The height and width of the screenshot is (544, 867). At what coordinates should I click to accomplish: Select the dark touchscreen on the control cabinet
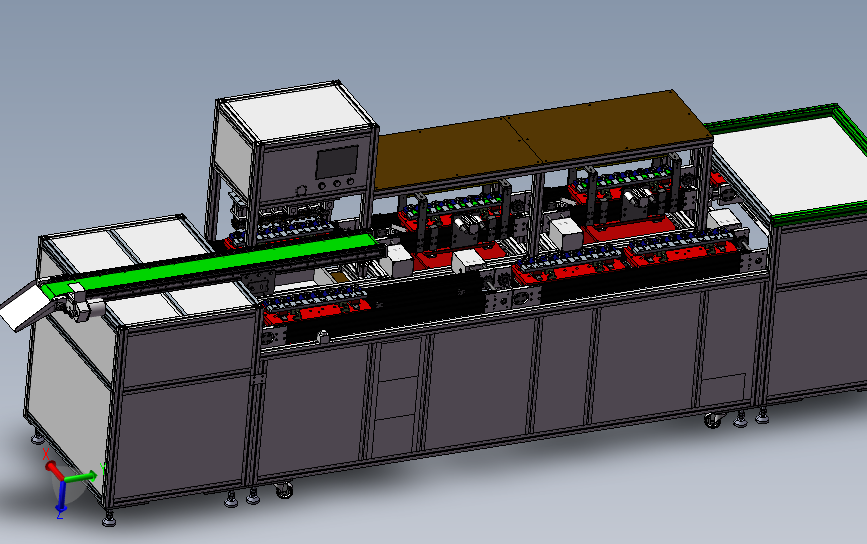pyautogui.click(x=337, y=162)
